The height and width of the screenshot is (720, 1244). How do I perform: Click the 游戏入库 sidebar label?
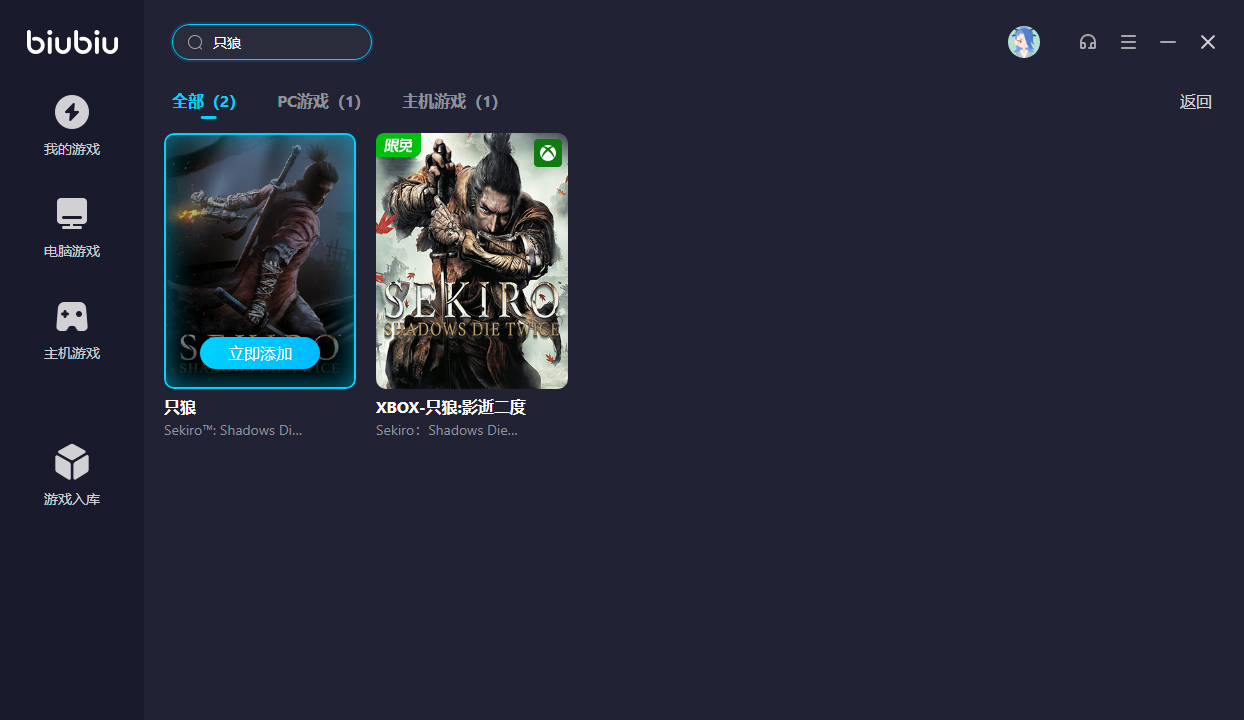tap(72, 500)
